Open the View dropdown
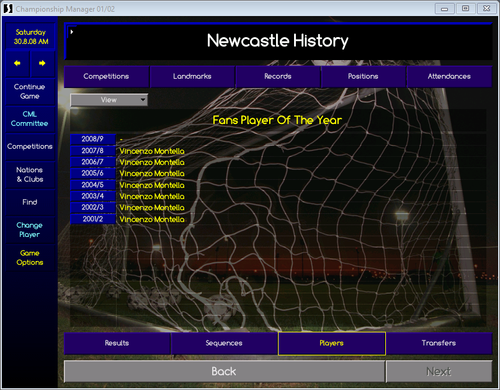Screen dimensions: 500x390 click(109, 100)
